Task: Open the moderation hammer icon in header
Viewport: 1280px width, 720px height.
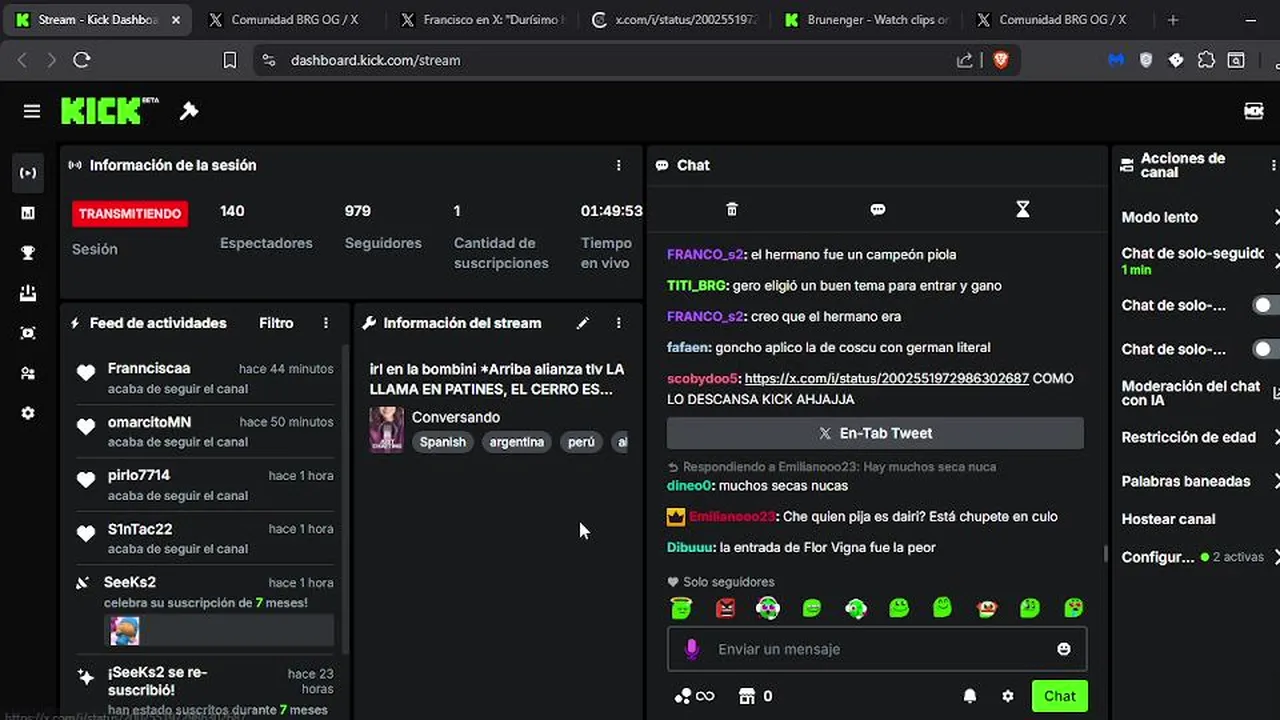Action: click(189, 111)
